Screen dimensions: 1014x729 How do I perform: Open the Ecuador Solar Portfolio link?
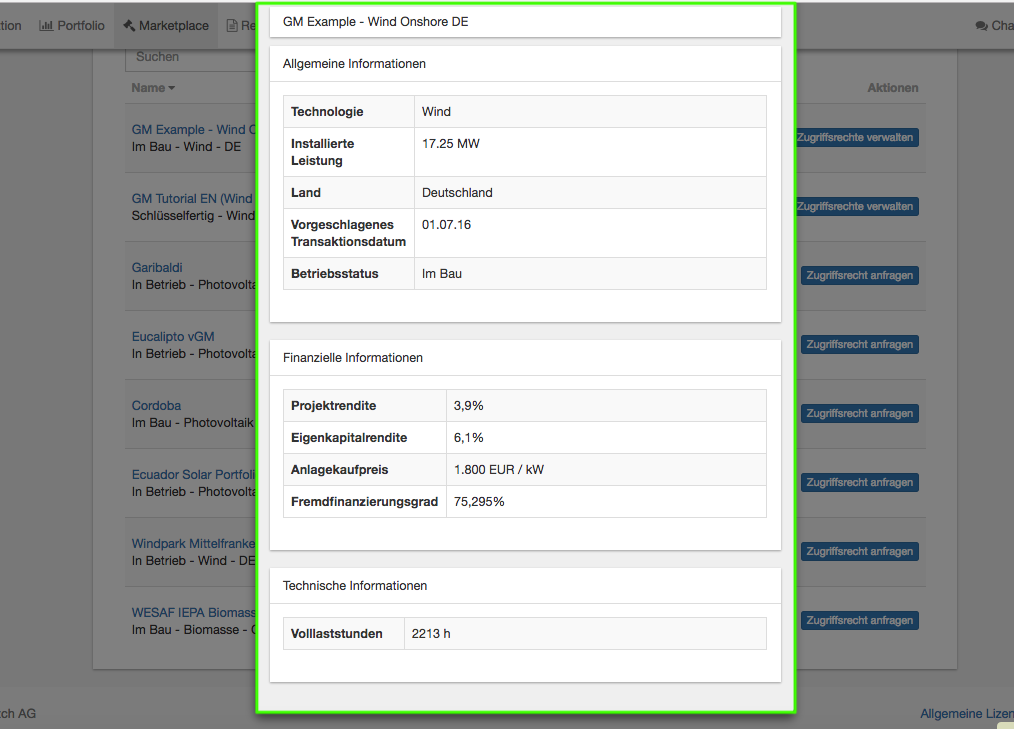[193, 475]
